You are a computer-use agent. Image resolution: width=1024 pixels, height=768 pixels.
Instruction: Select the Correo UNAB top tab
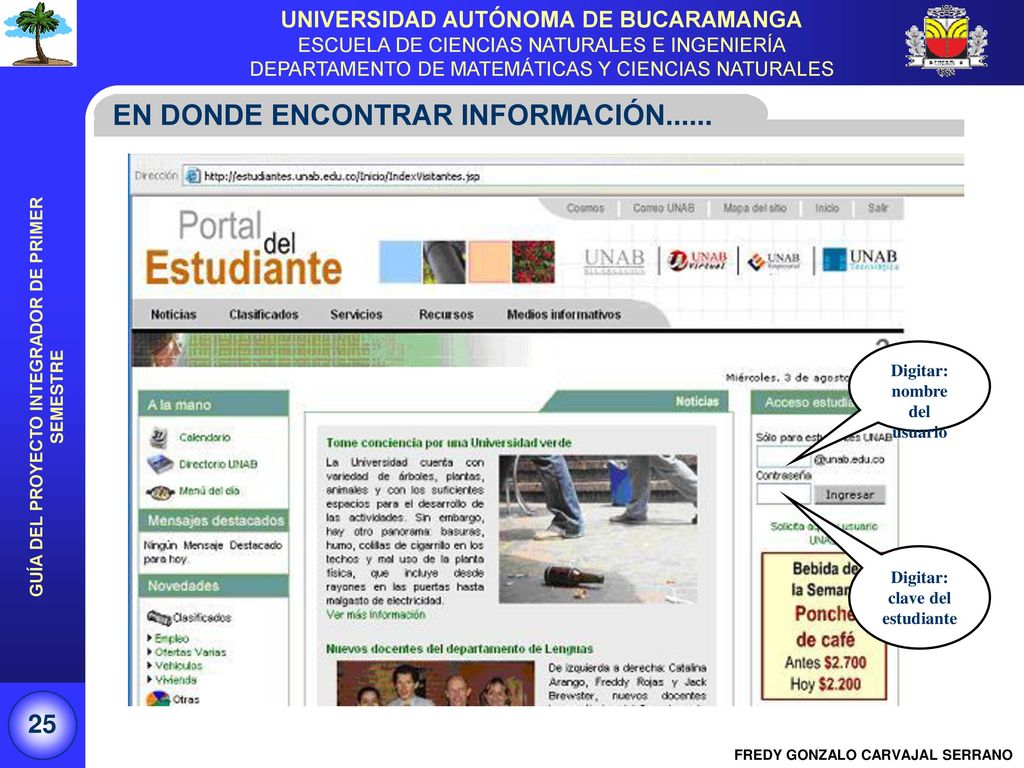click(x=664, y=208)
